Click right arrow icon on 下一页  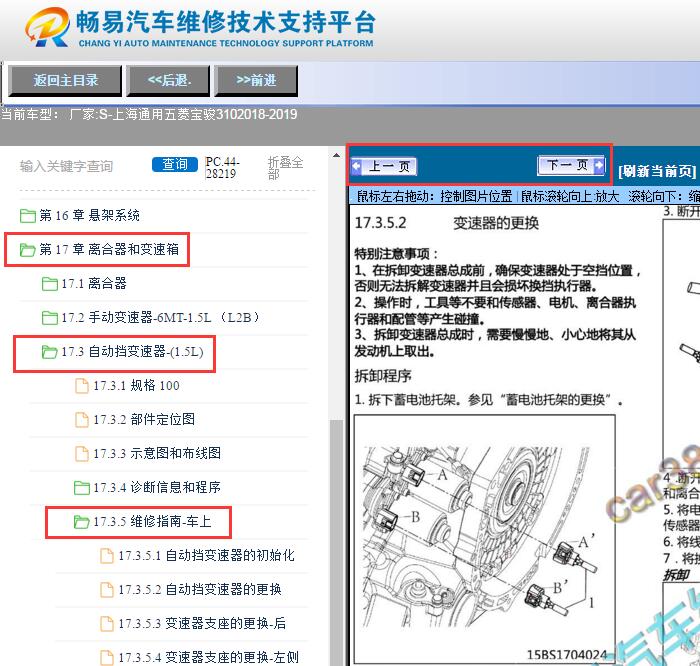pos(598,165)
